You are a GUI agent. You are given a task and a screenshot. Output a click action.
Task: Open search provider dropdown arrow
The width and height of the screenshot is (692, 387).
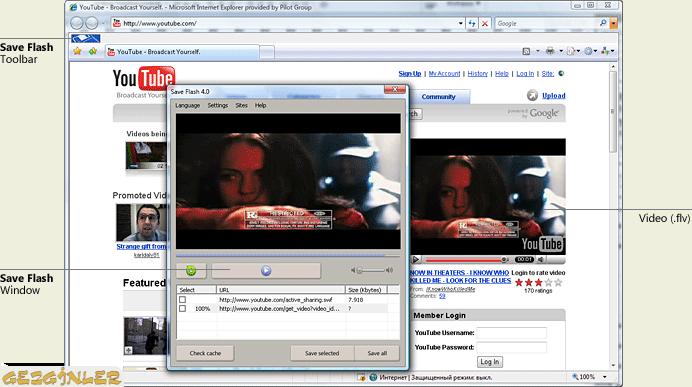point(613,23)
